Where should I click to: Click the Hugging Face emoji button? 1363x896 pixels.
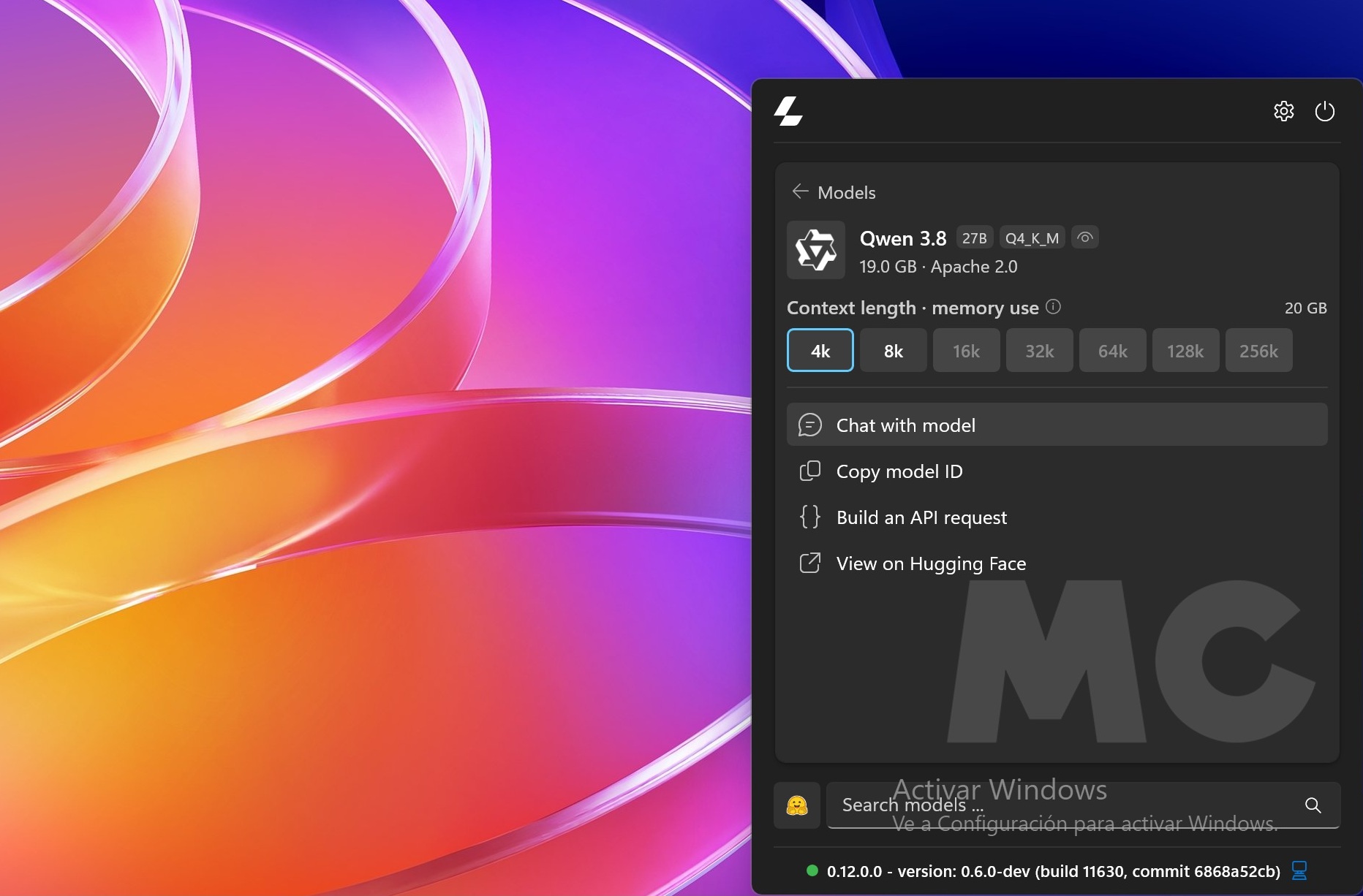[797, 805]
